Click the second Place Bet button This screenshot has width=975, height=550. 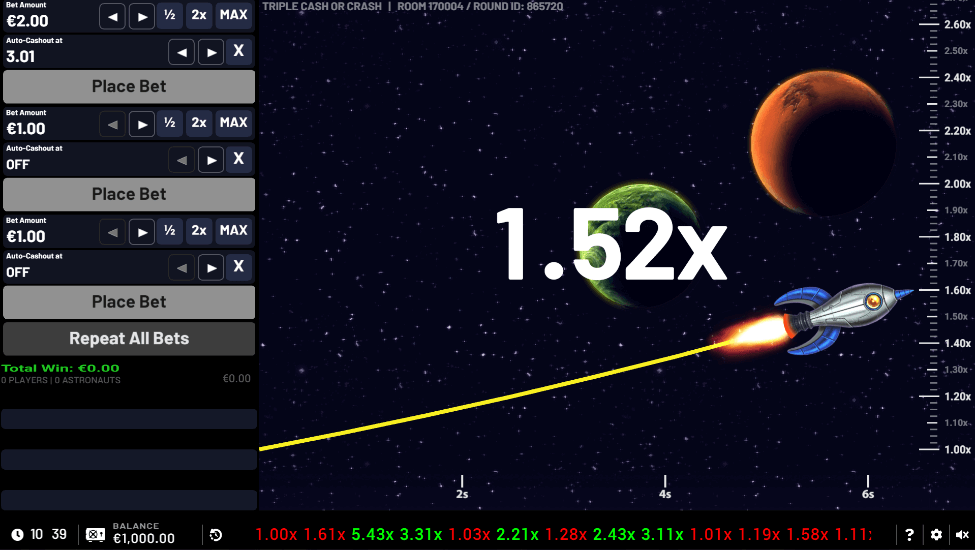pyautogui.click(x=129, y=195)
